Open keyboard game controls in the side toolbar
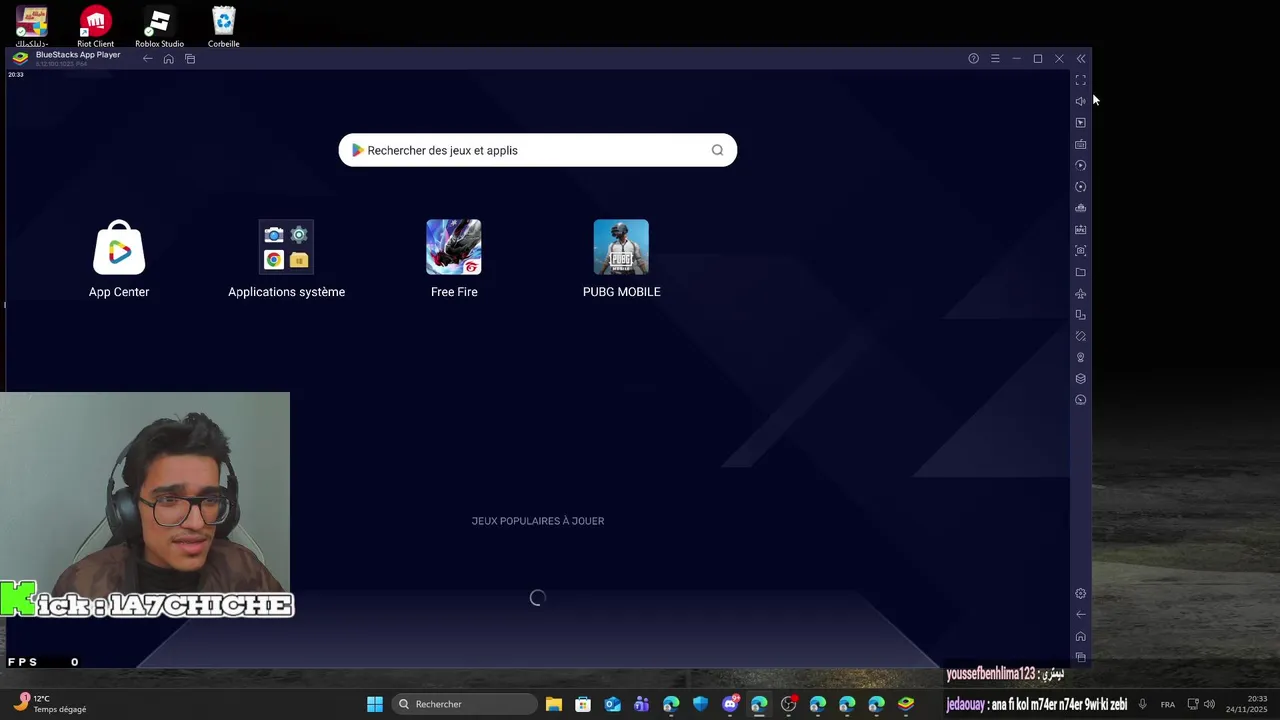1280x720 pixels. point(1080,144)
